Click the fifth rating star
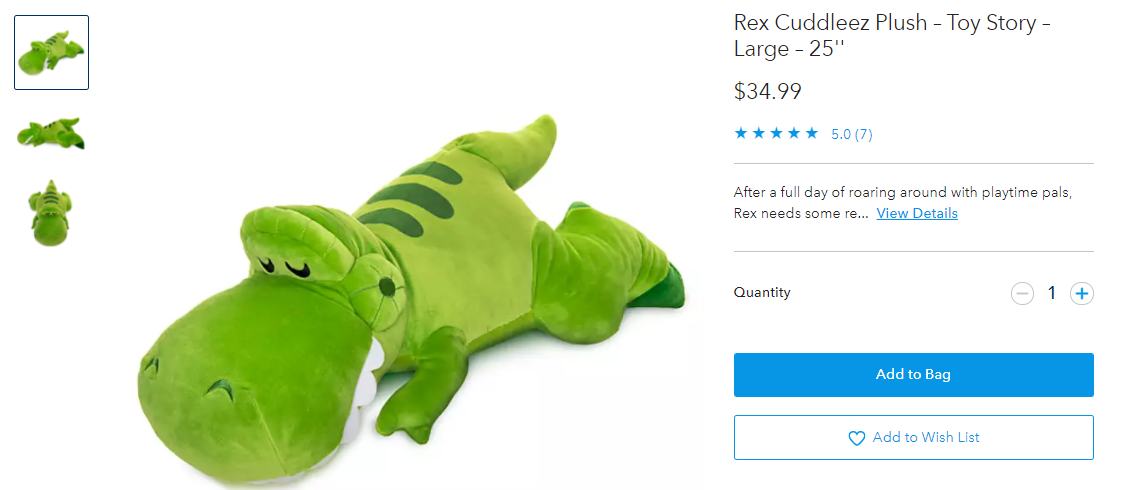 [812, 133]
